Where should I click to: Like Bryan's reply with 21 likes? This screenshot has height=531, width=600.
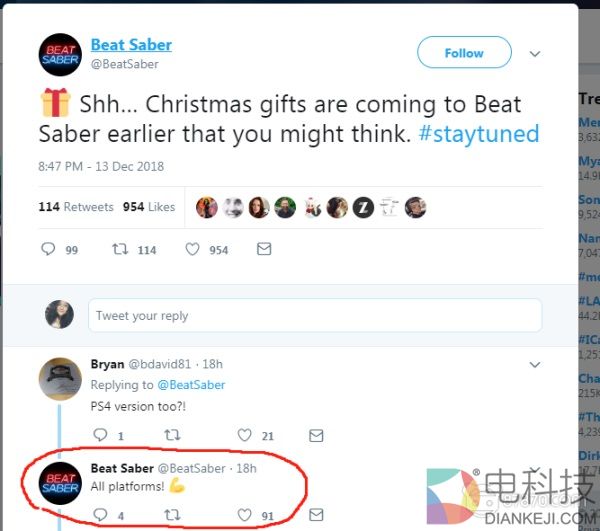click(244, 435)
